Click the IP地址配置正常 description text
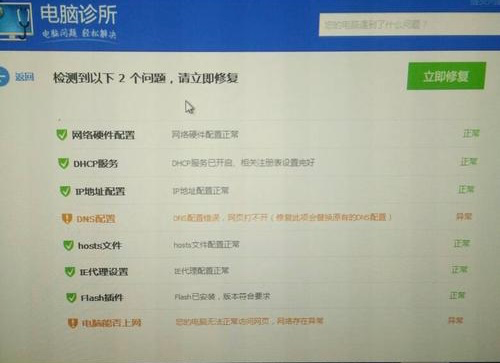The image size is (500, 363). (201, 191)
